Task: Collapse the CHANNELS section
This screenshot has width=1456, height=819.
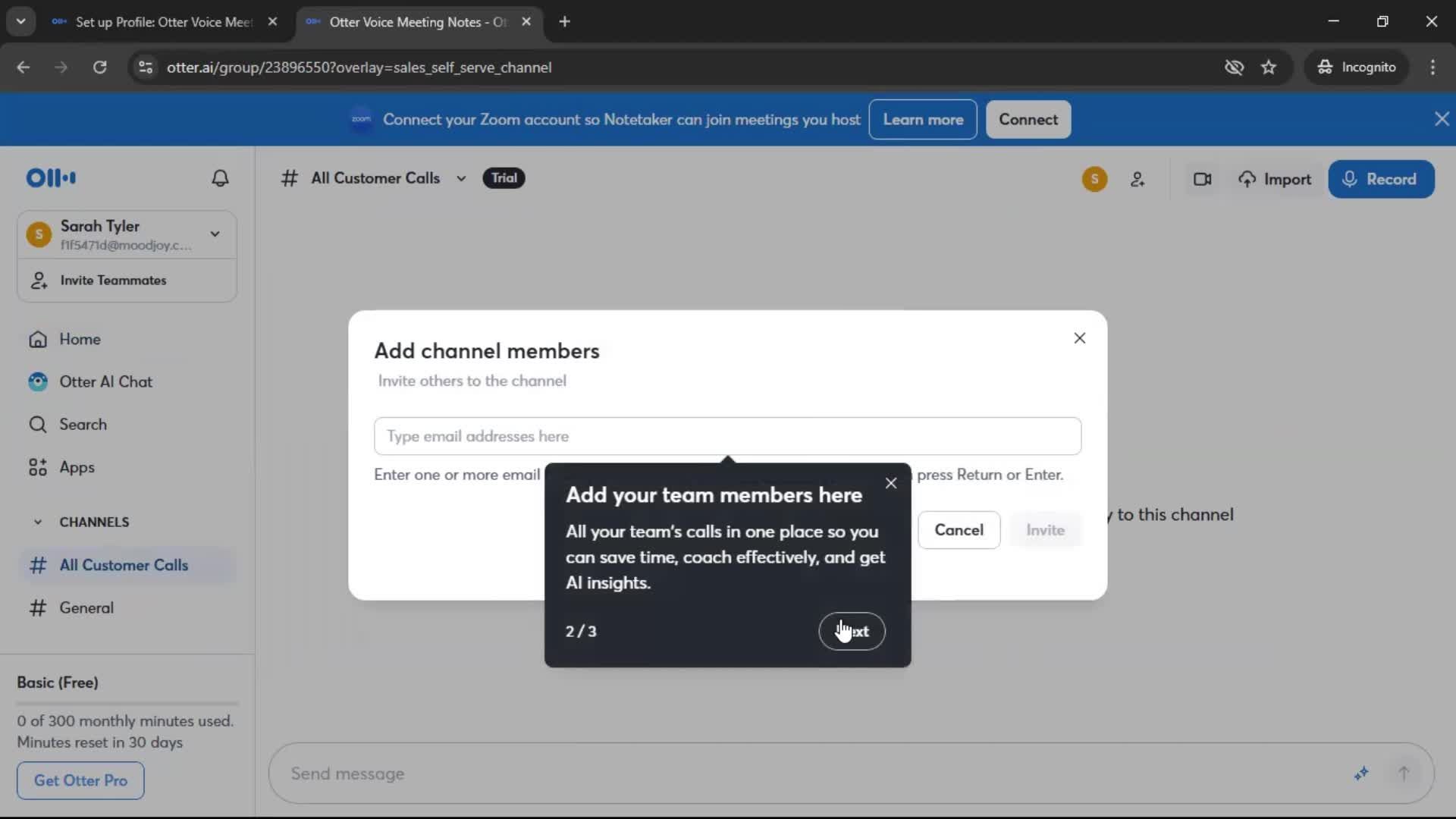Action: [x=38, y=522]
